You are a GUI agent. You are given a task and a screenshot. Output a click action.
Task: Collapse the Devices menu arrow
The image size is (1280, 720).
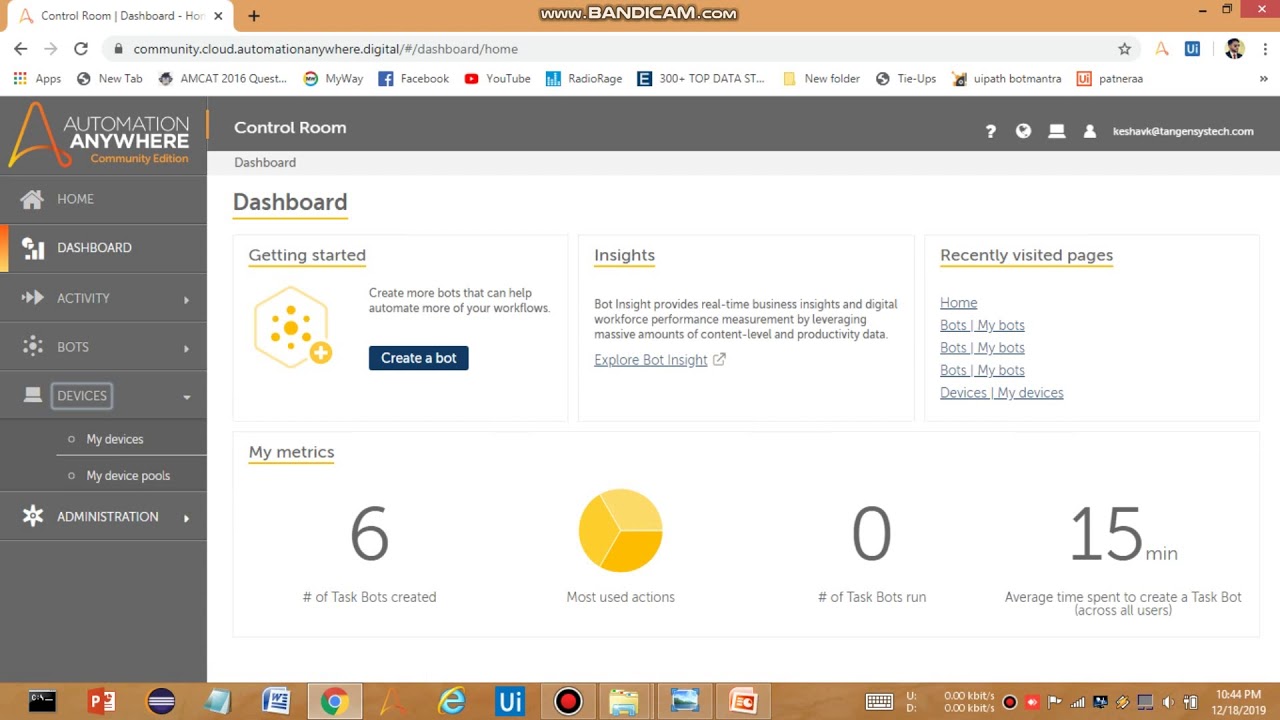[x=186, y=397]
